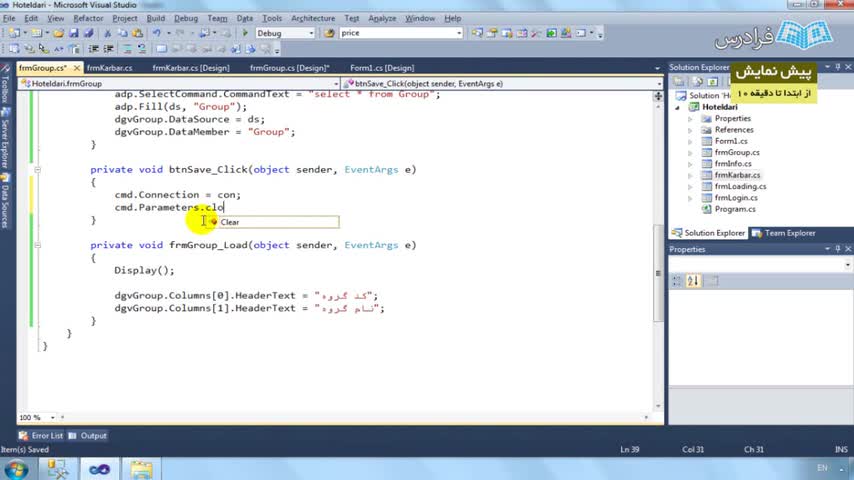The height and width of the screenshot is (480, 854).
Task: Open File Explorer from taskbar
Action: pyautogui.click(x=141, y=469)
